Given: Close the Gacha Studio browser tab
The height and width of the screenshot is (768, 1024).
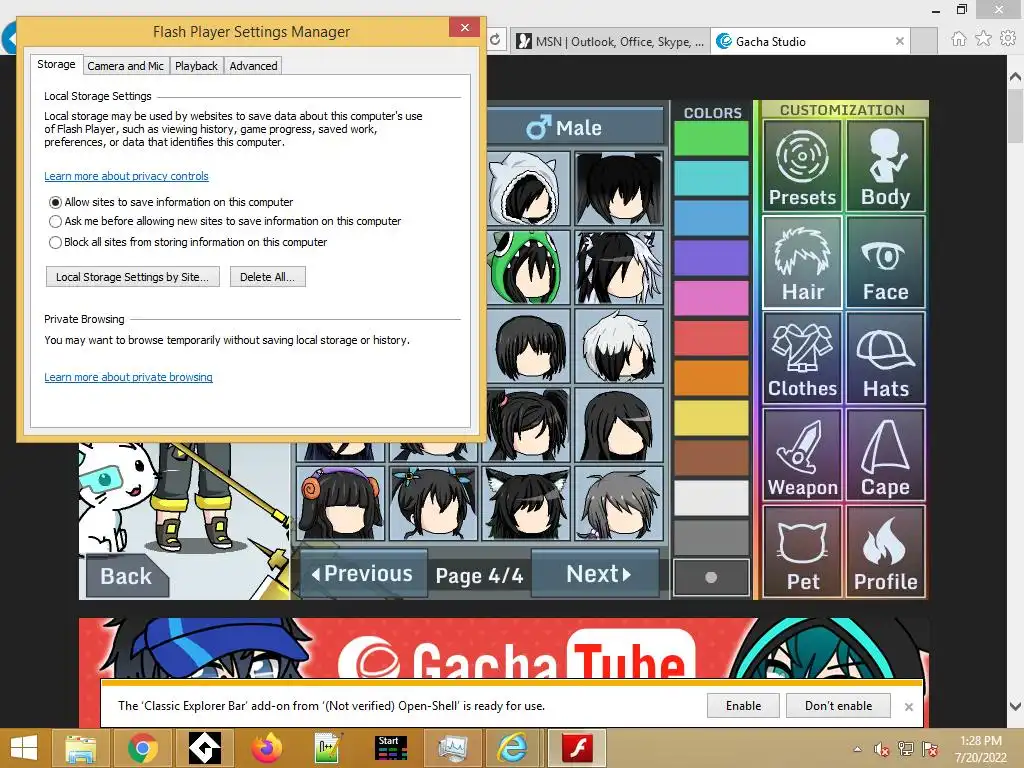Looking at the screenshot, I should [899, 41].
